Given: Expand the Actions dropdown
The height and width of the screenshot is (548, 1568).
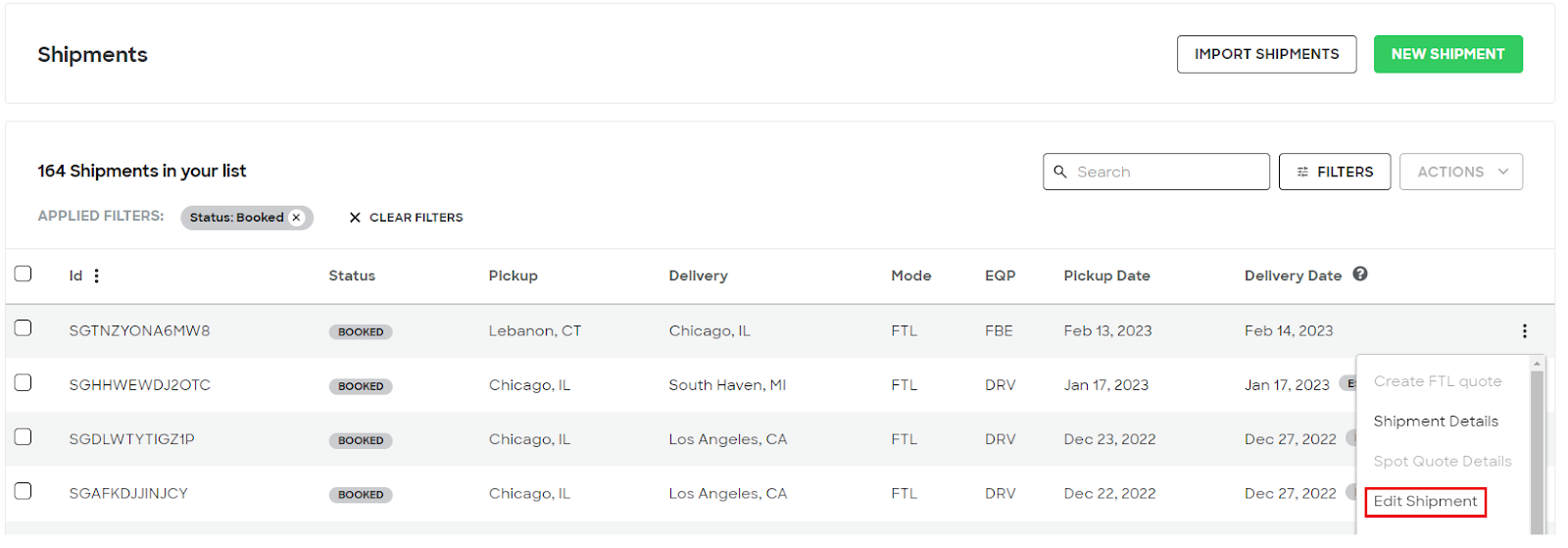Looking at the screenshot, I should (x=1460, y=172).
